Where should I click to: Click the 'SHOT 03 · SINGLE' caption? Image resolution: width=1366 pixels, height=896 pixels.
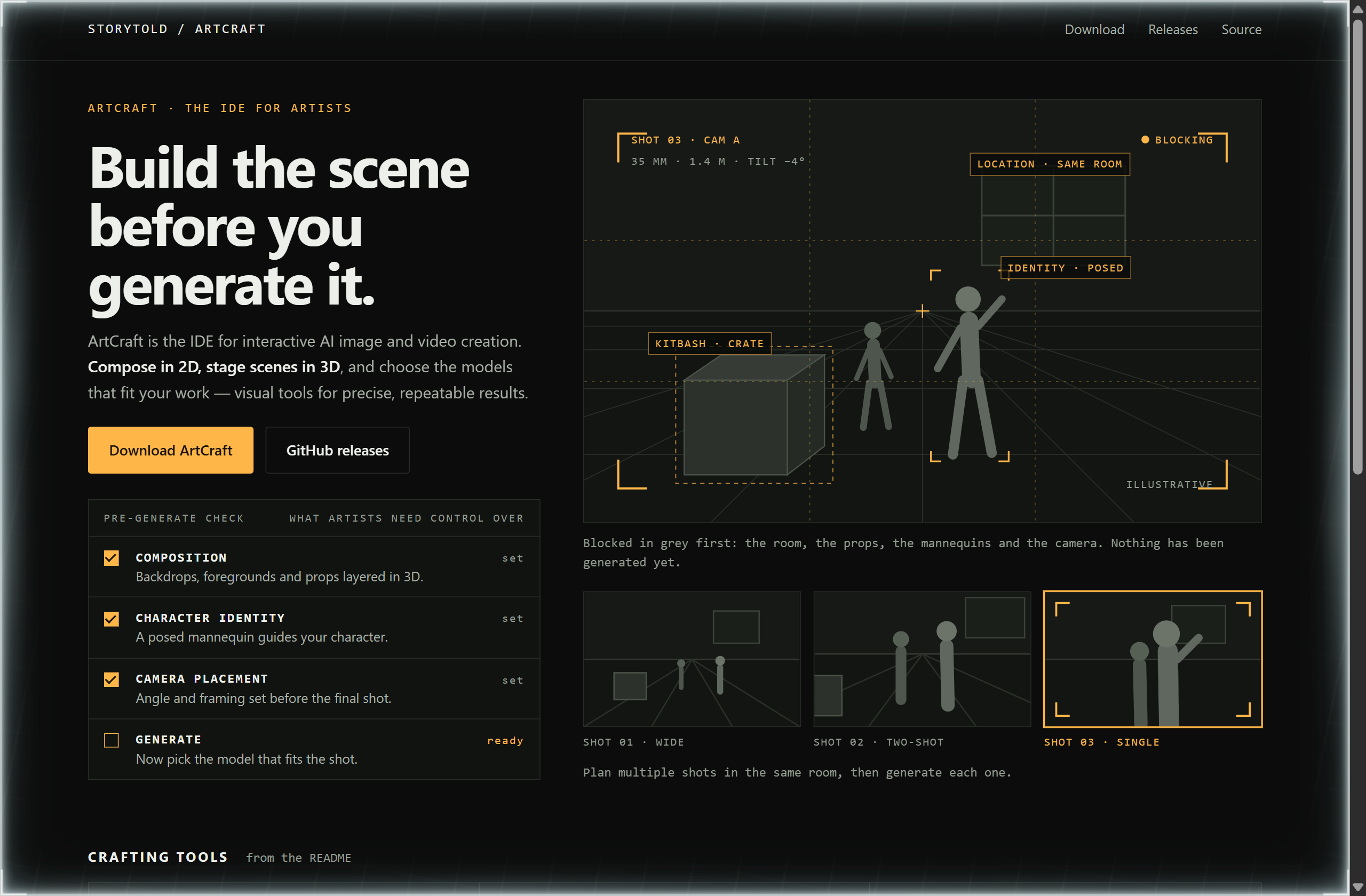click(x=1101, y=742)
